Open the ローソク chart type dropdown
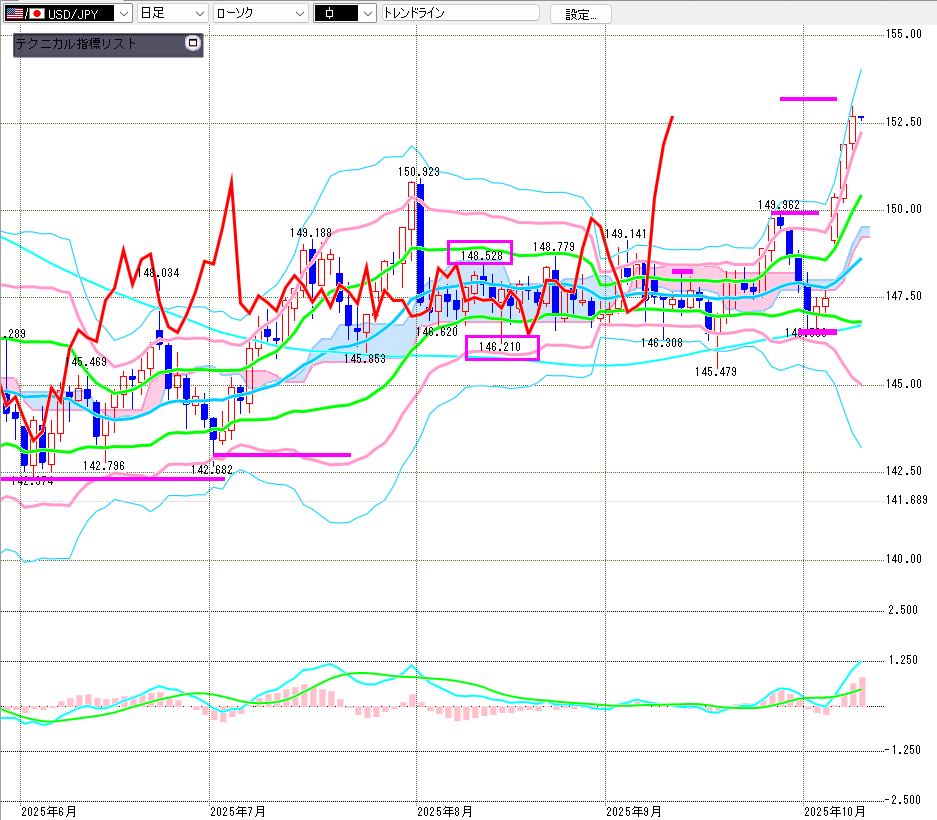 [x=297, y=14]
